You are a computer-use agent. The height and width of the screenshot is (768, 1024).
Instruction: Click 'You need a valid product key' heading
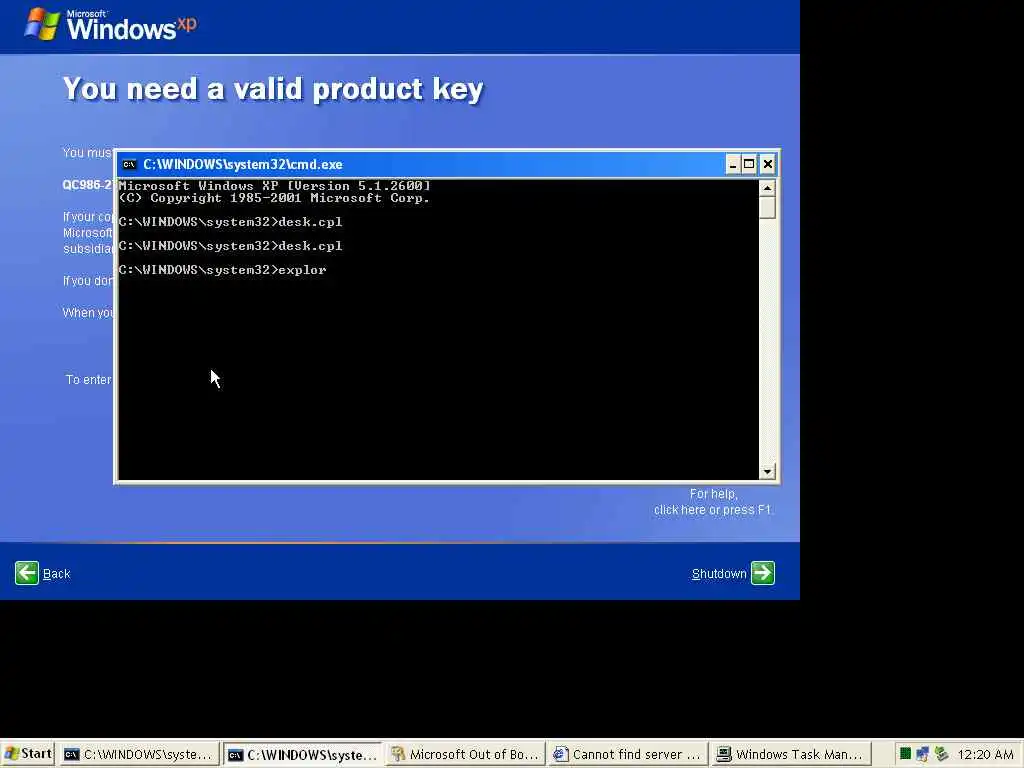tap(273, 89)
